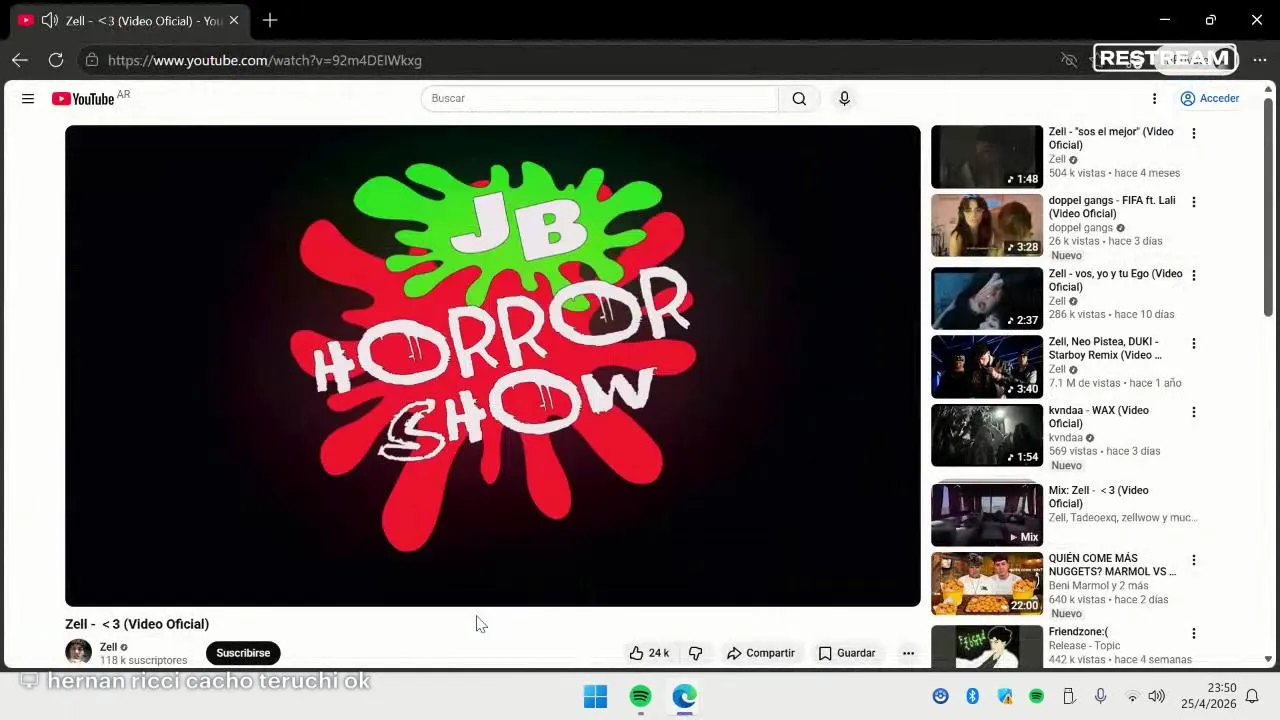Open browser settings and more menu
1280x720 pixels.
(x=1259, y=60)
